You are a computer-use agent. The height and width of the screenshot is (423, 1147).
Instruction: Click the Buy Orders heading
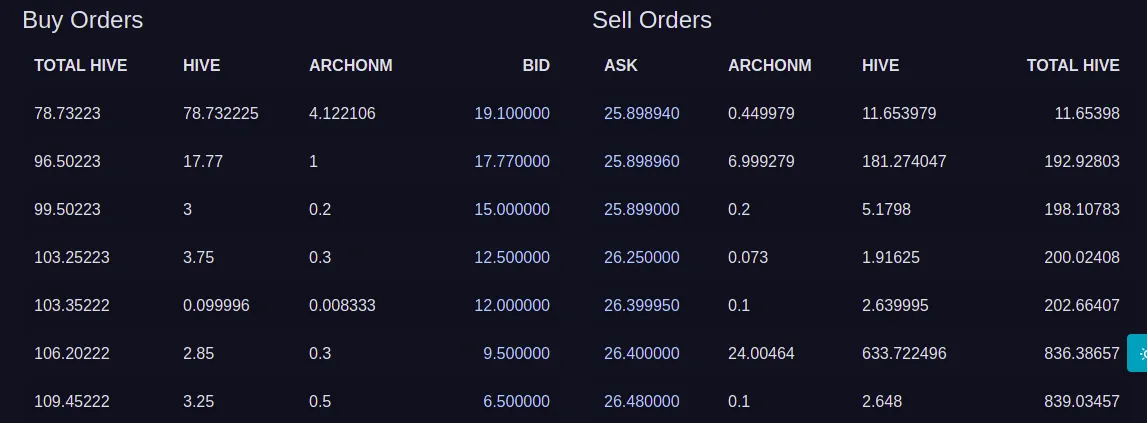click(83, 20)
